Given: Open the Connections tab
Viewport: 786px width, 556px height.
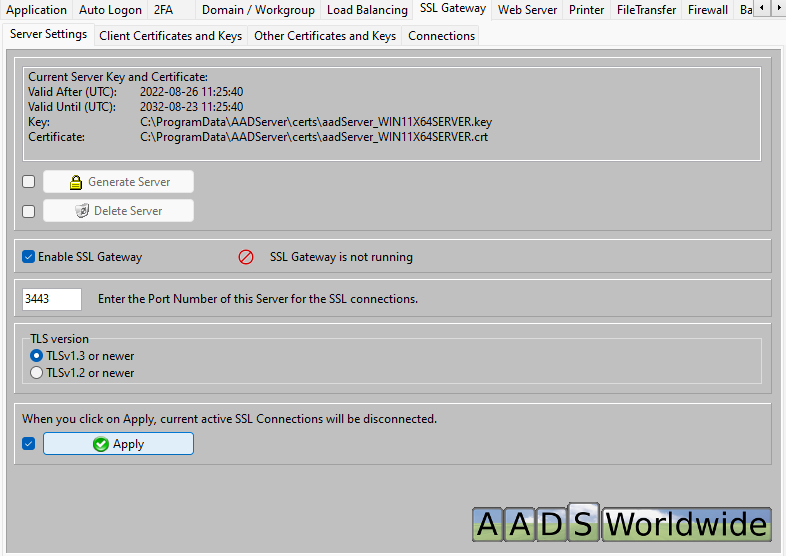Looking at the screenshot, I should click(x=441, y=36).
